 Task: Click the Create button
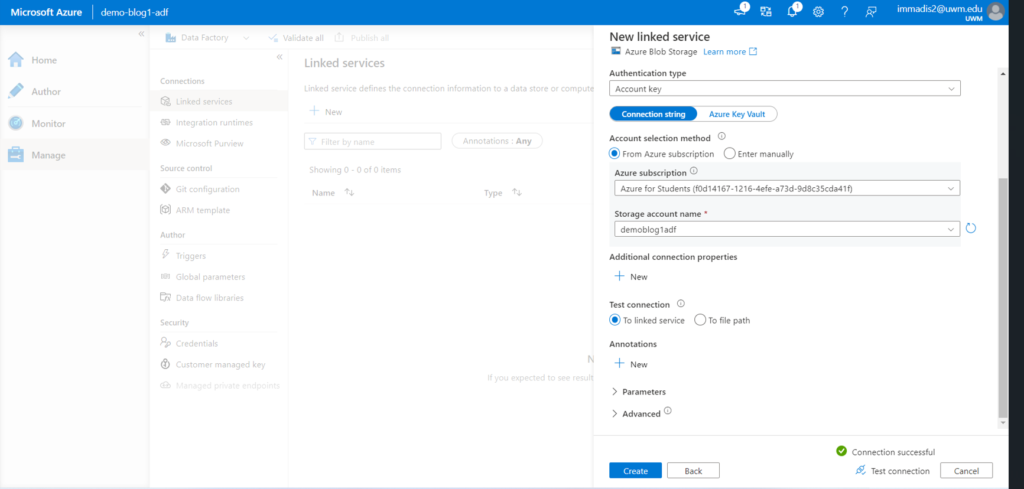click(635, 471)
